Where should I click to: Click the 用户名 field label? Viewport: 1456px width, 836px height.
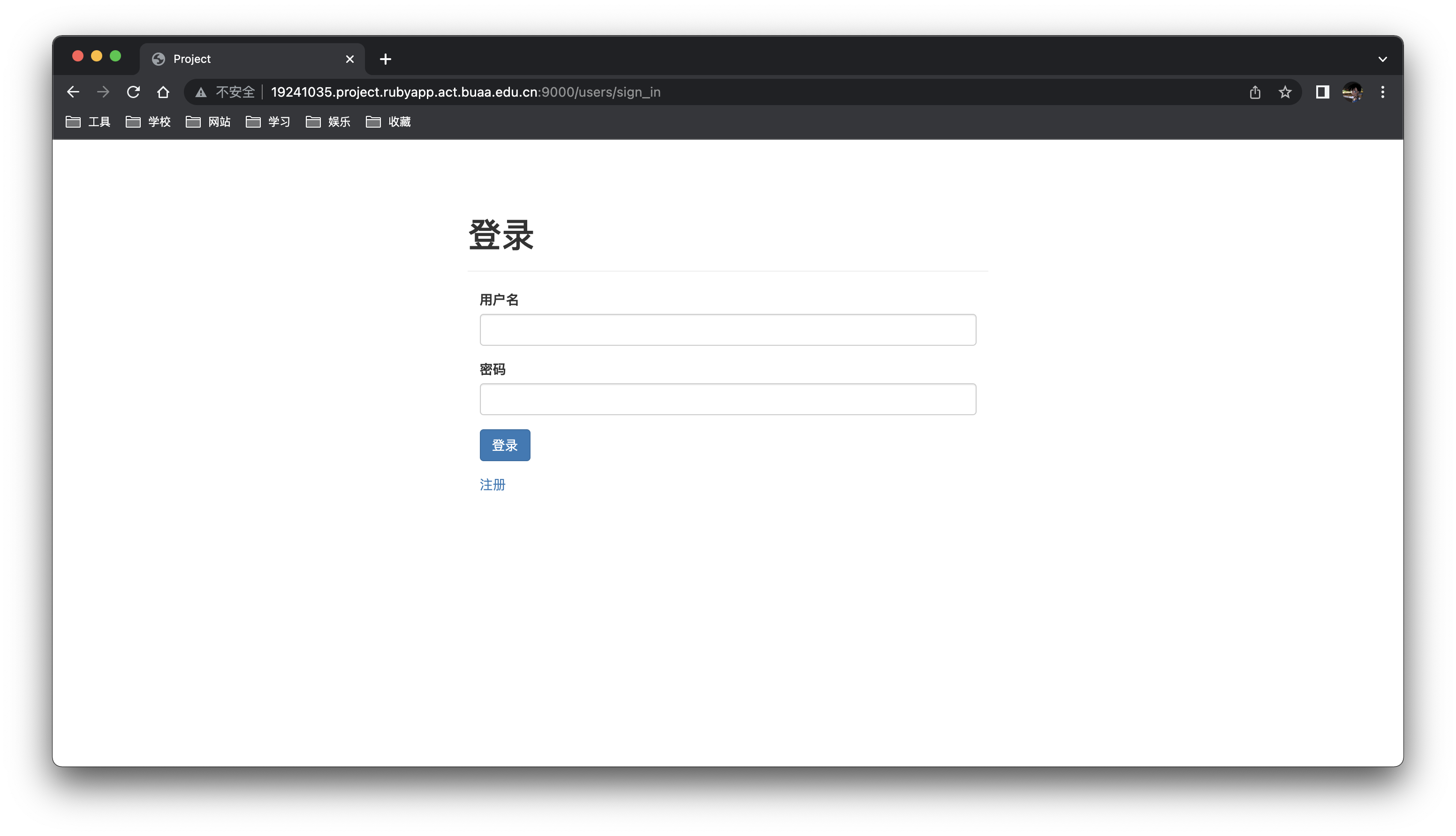point(499,300)
